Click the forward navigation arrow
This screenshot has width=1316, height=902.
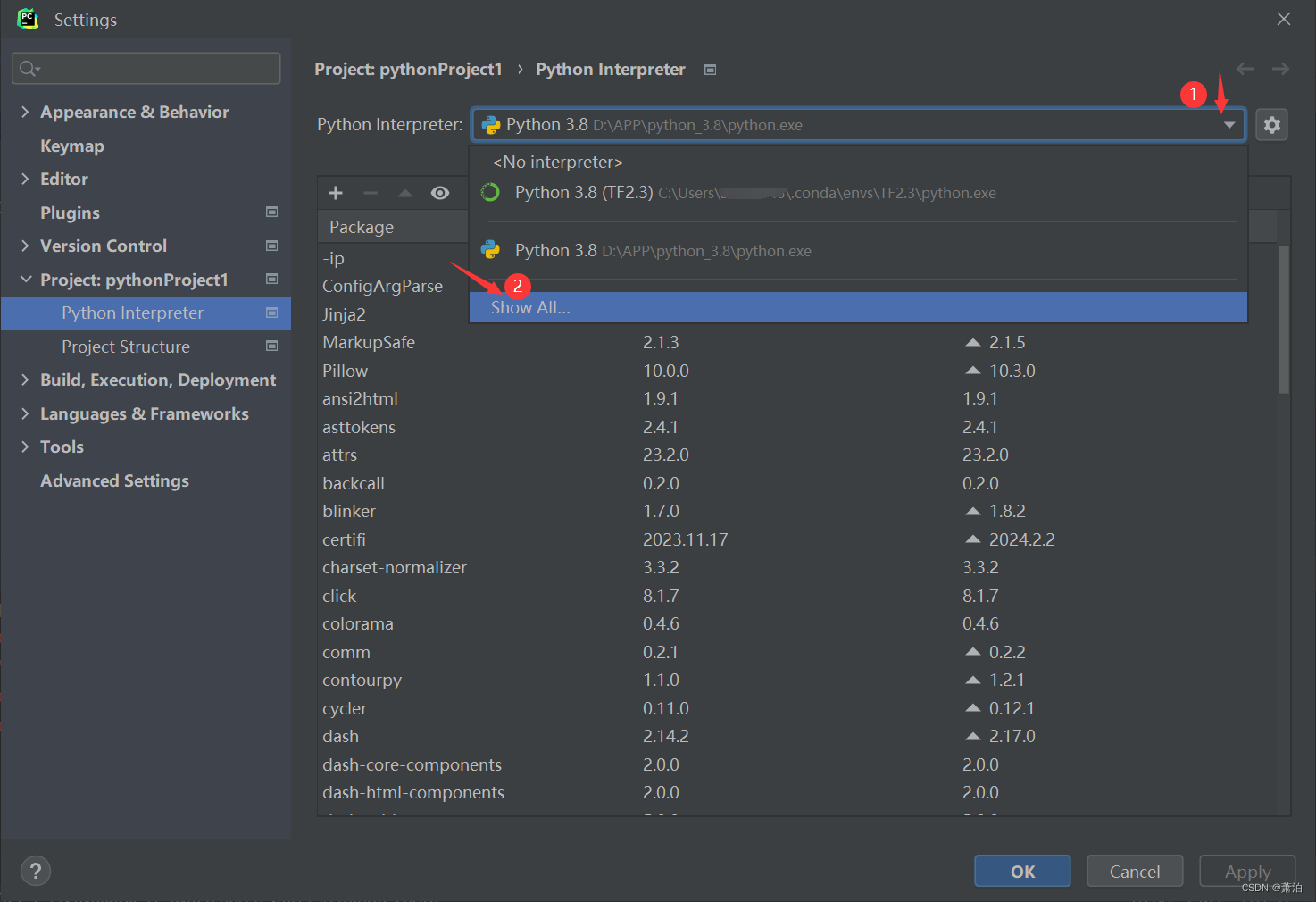tap(1280, 69)
